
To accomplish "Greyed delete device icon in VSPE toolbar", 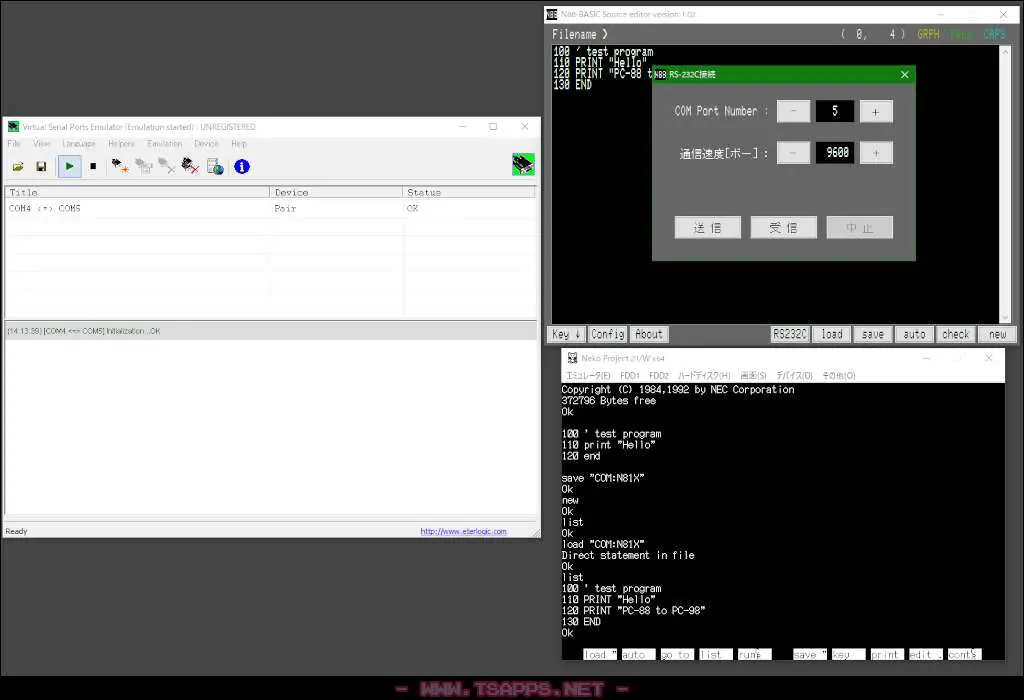I will (x=167, y=167).
